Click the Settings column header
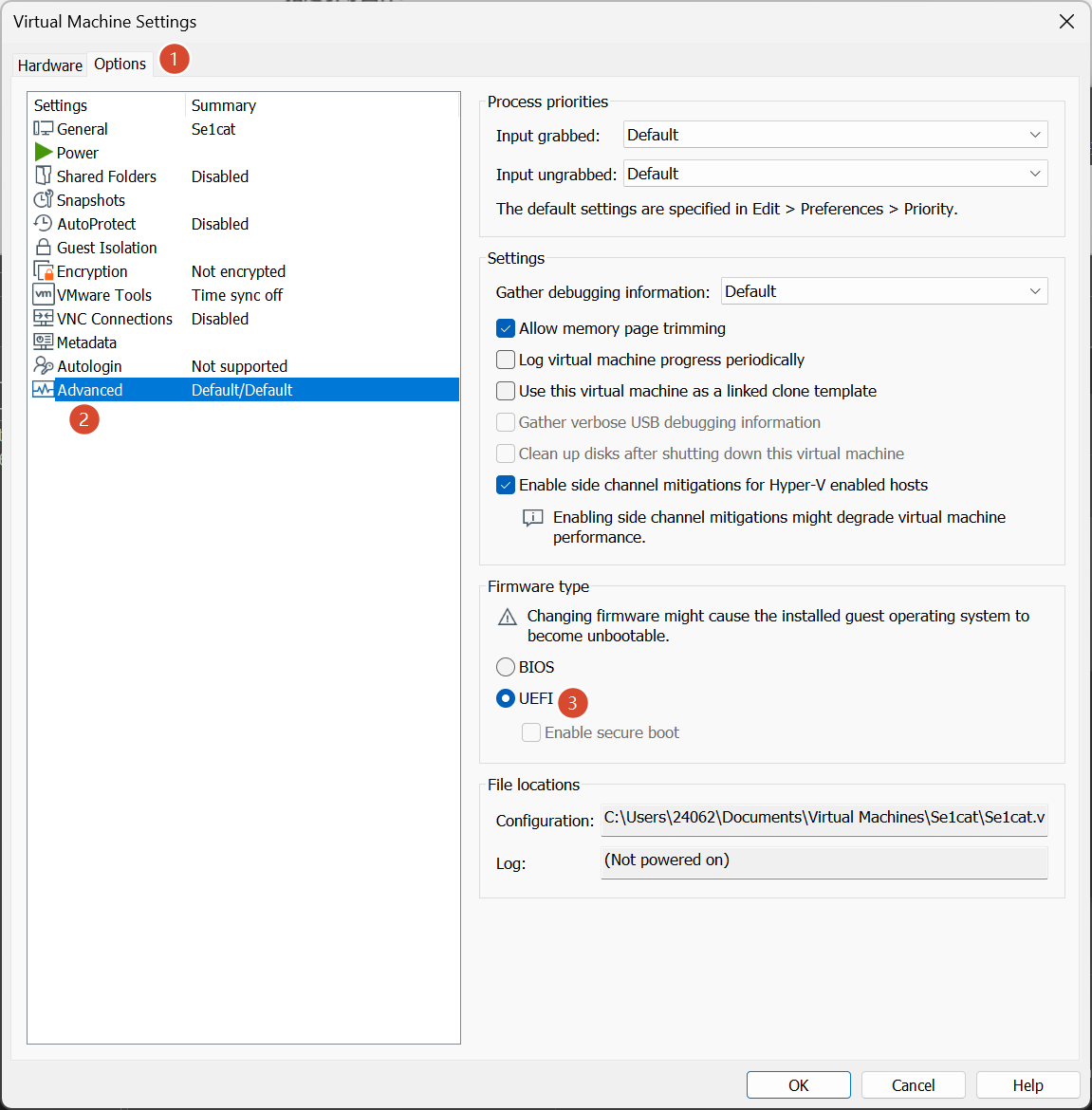Screen dimensions: 1092x1110 60,105
